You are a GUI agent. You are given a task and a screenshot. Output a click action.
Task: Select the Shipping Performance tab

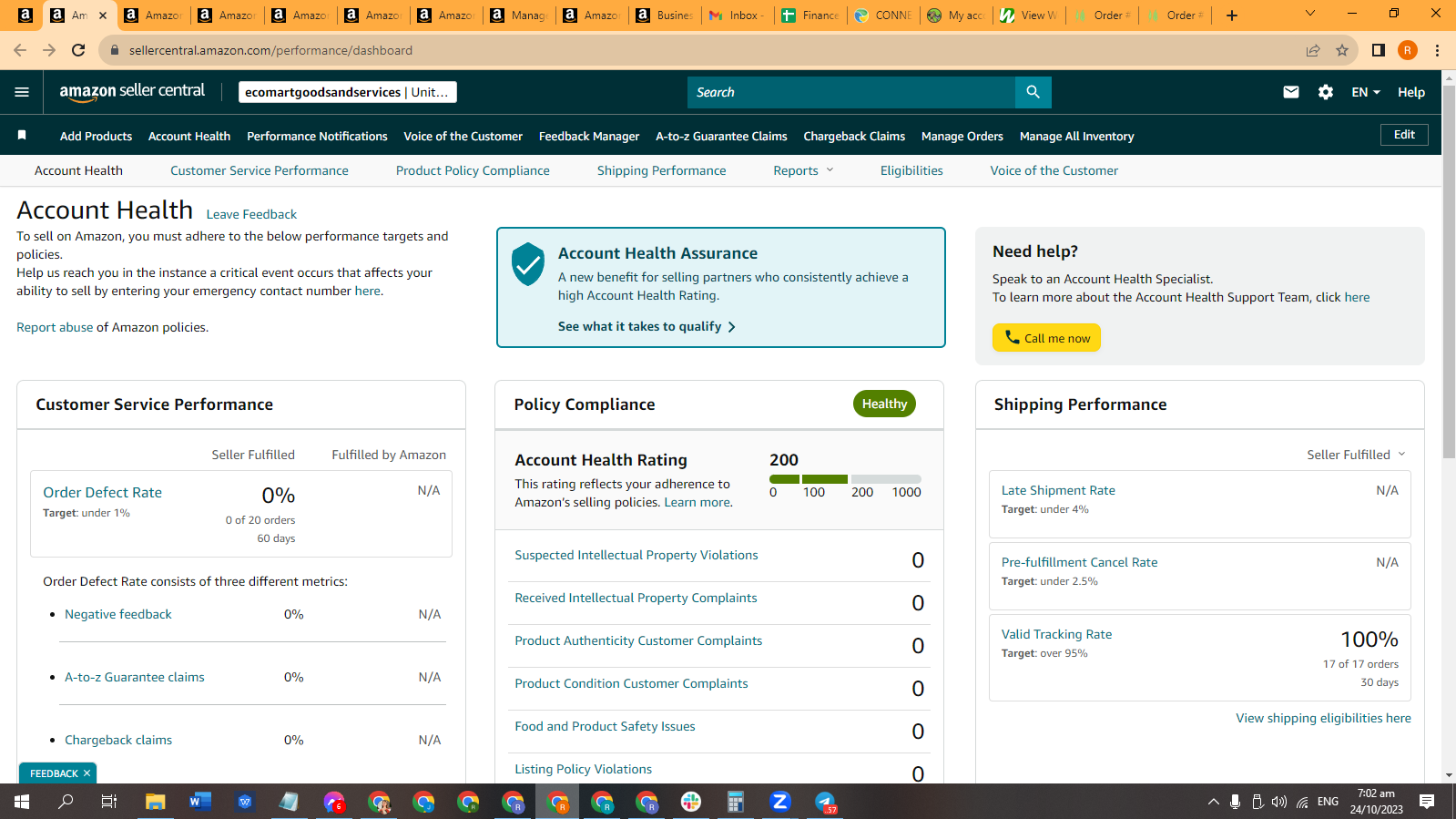coord(662,170)
